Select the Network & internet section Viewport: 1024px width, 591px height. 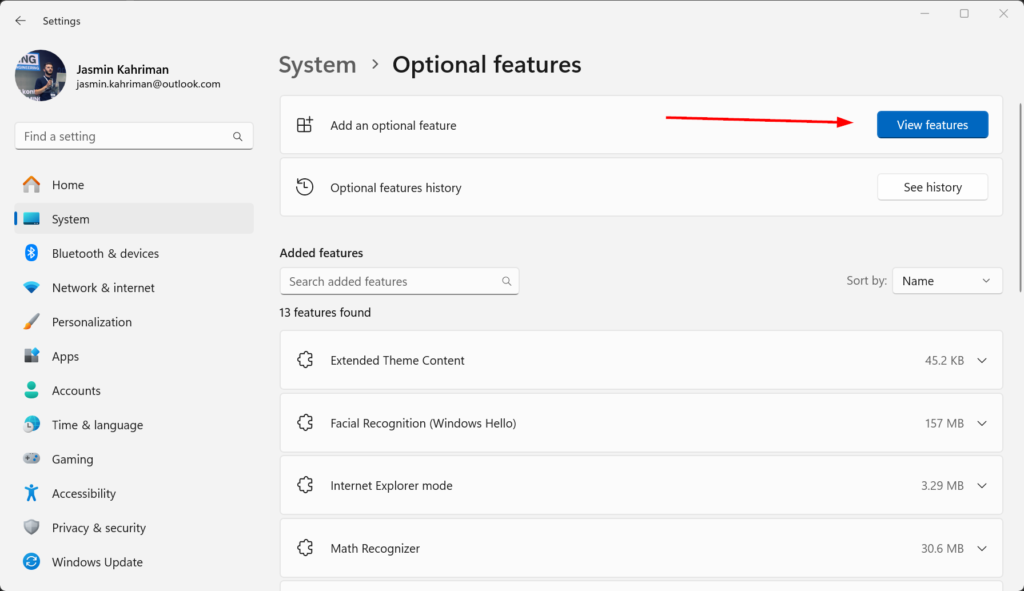[103, 287]
